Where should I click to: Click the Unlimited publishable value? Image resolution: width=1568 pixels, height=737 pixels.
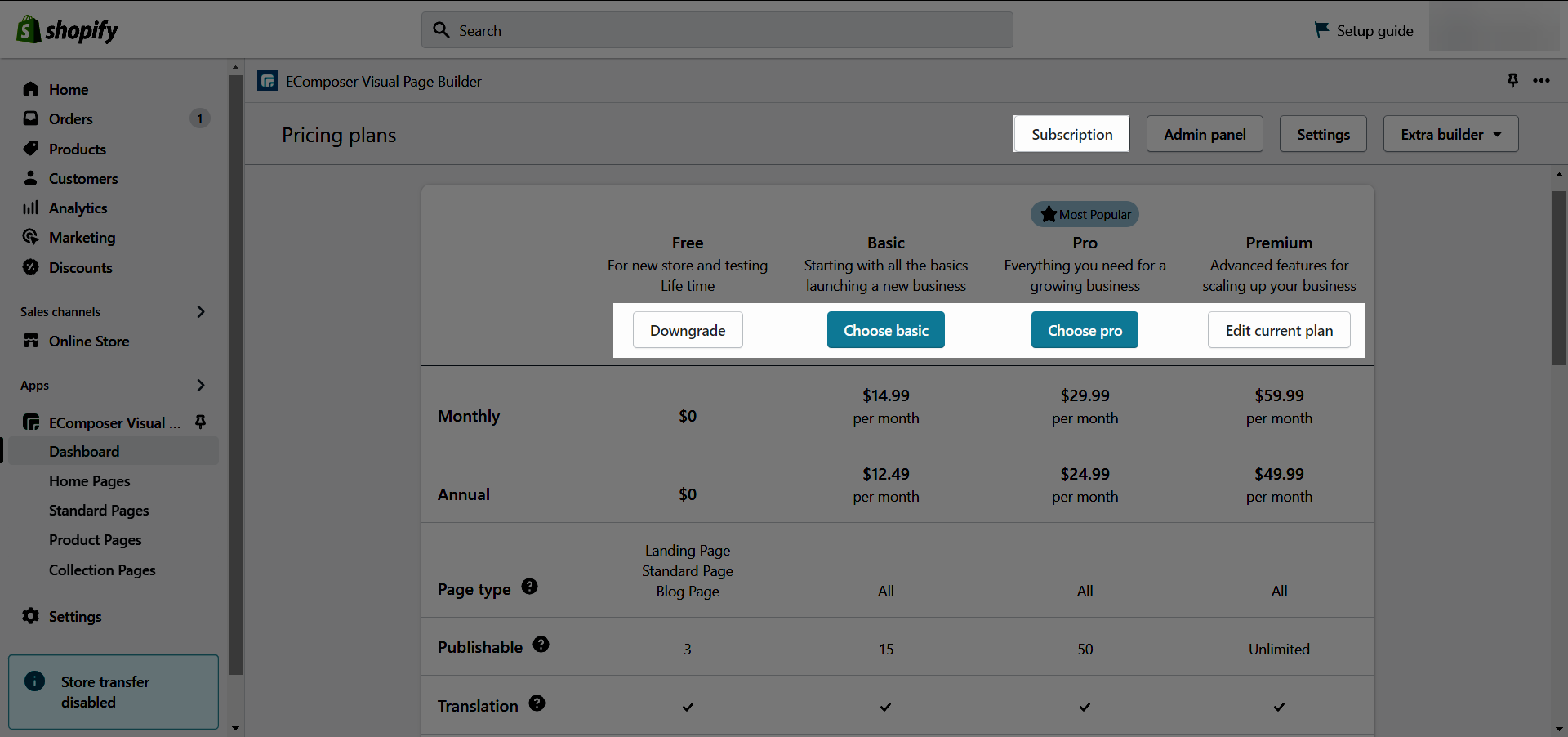pos(1279,649)
